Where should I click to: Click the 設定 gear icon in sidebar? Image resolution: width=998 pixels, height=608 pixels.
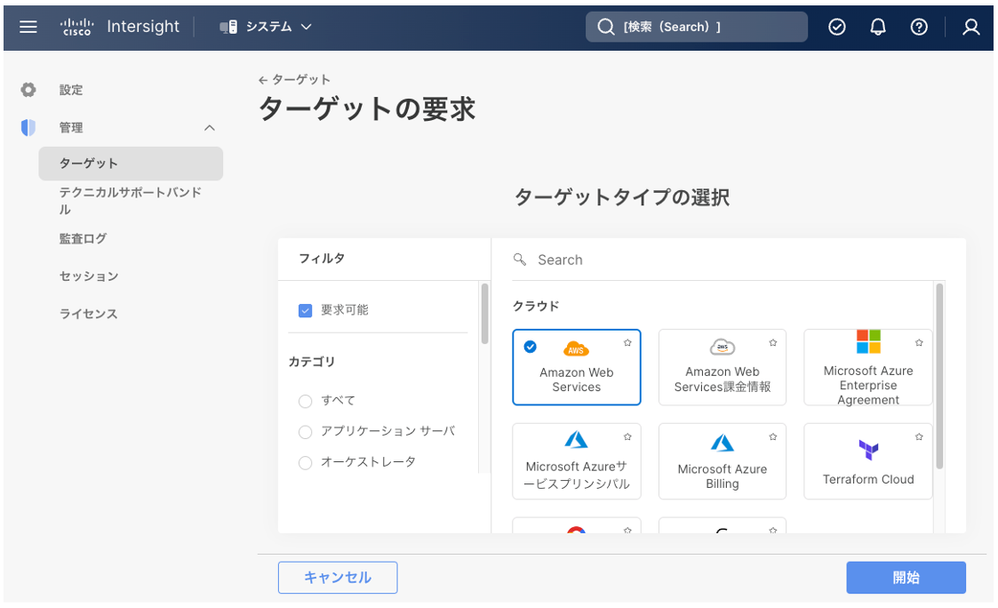[28, 90]
